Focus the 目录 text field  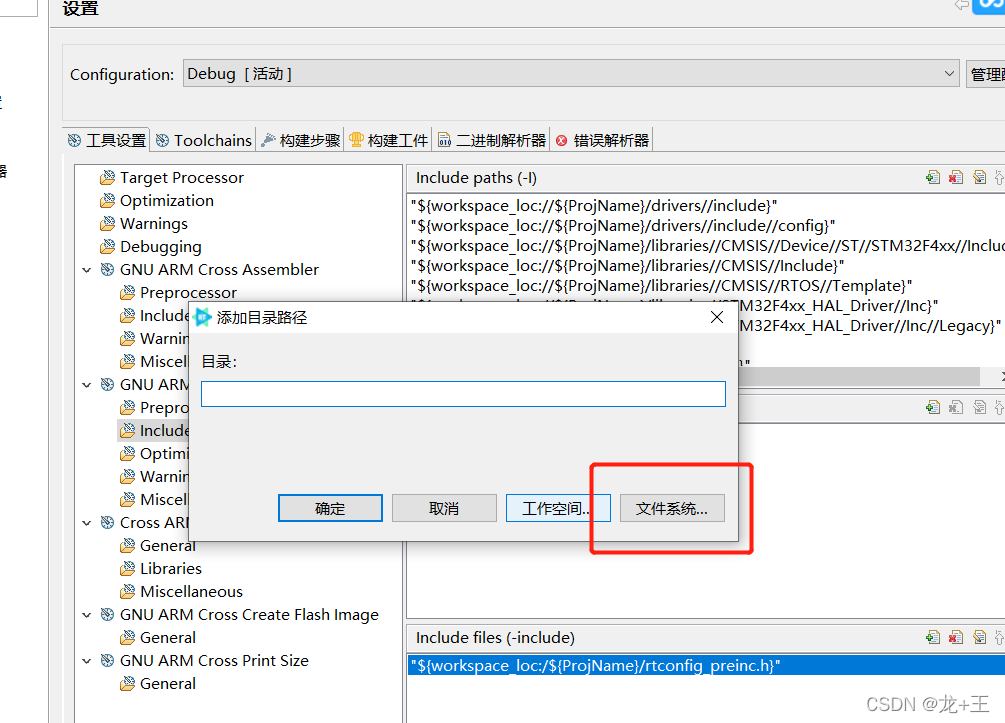pyautogui.click(x=463, y=394)
